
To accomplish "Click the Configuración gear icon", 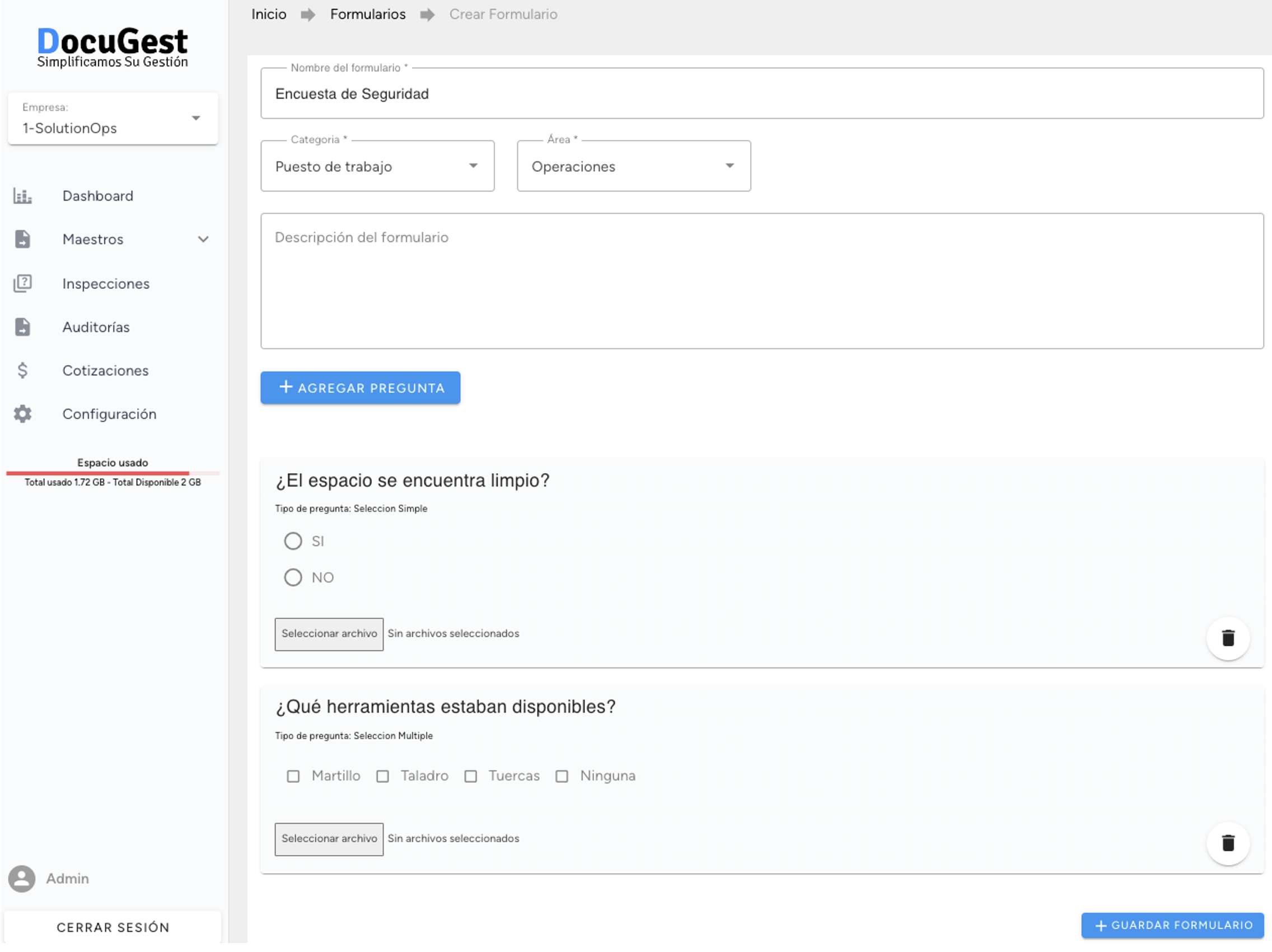I will coord(22,414).
